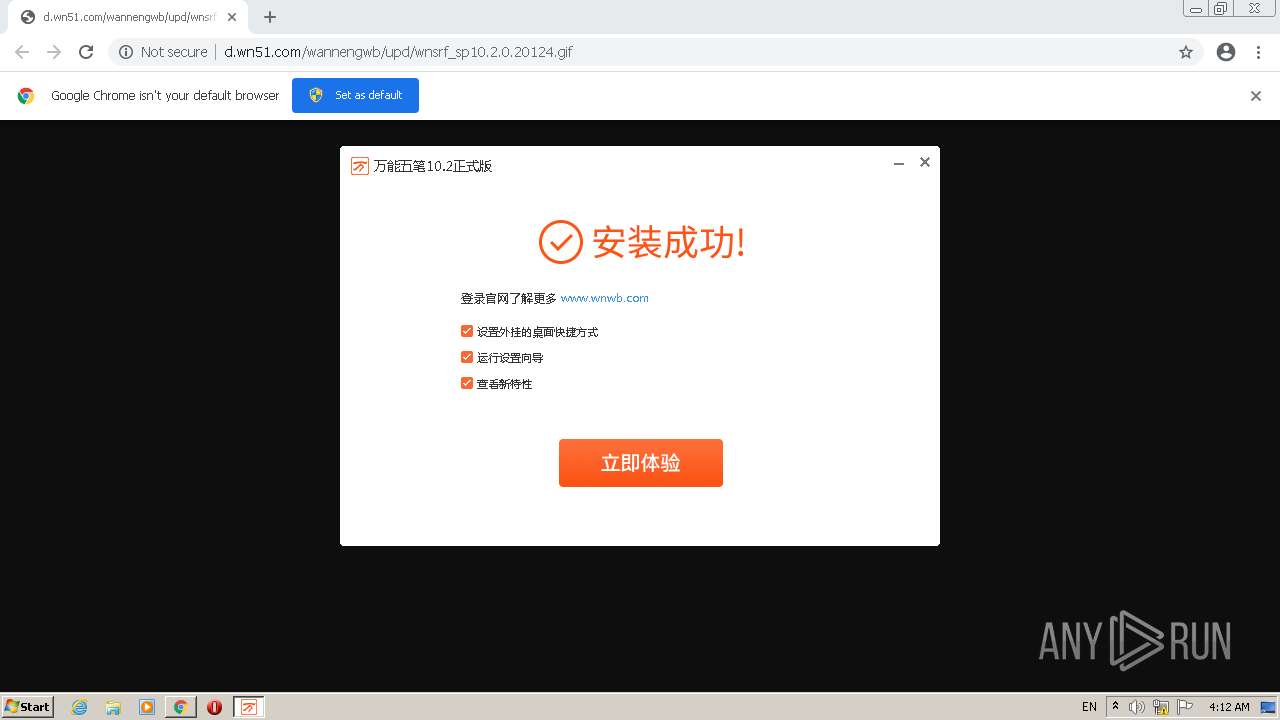Image resolution: width=1280 pixels, height=720 pixels.
Task: Click the Chrome logo in notification bar
Action: coord(26,96)
